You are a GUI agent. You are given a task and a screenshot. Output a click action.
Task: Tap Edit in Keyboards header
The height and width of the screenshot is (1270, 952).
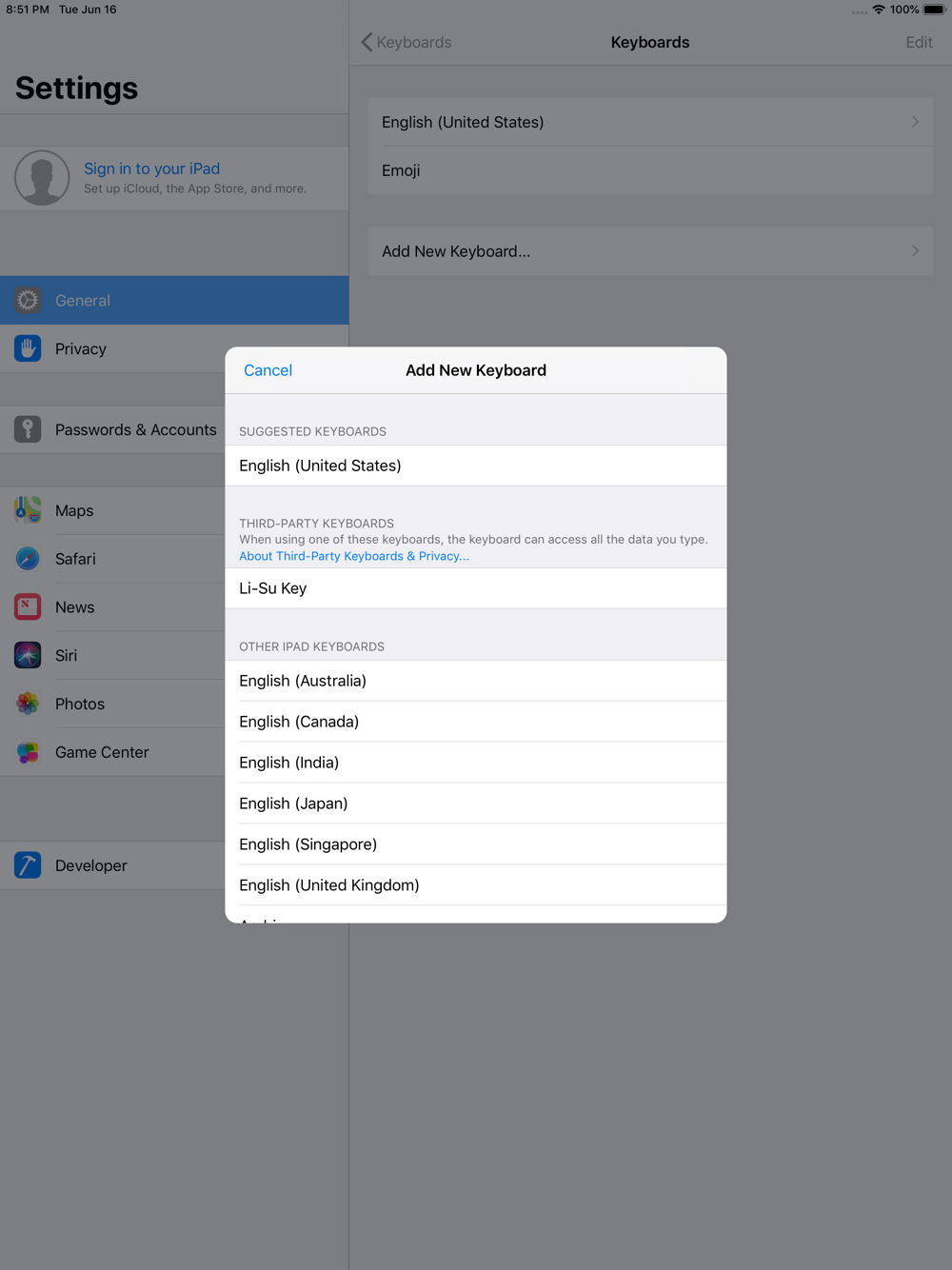pos(919,42)
